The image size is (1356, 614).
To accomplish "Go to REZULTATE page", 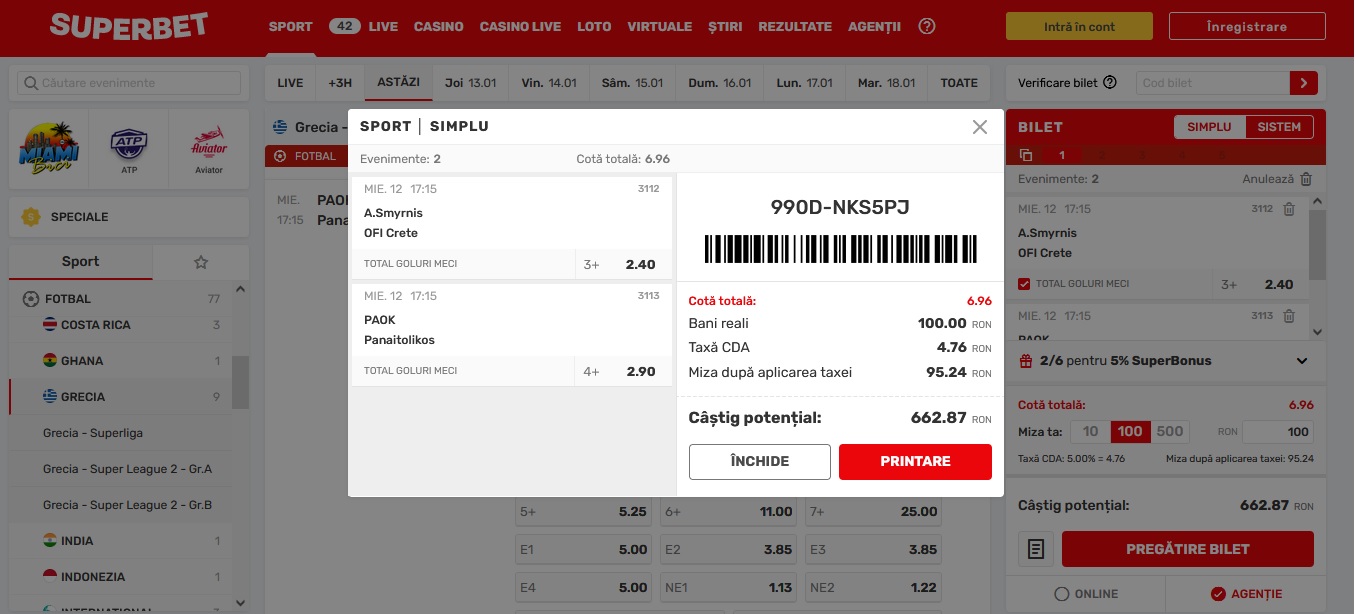I will click(x=795, y=27).
